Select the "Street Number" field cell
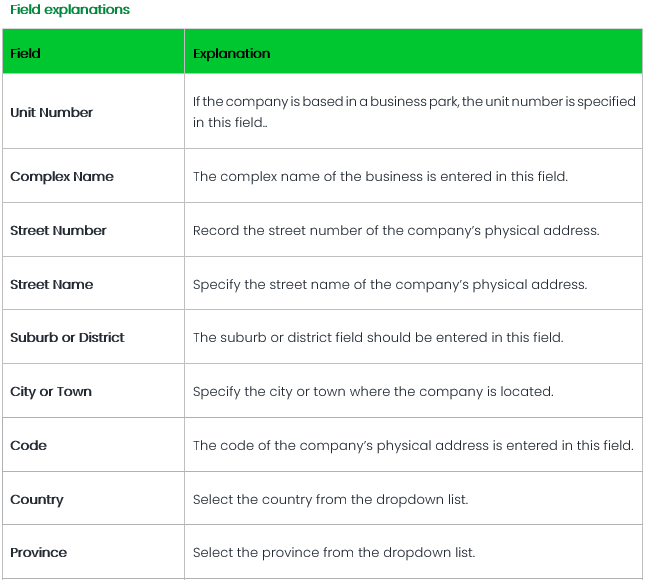This screenshot has height=580, width=645. (58, 230)
